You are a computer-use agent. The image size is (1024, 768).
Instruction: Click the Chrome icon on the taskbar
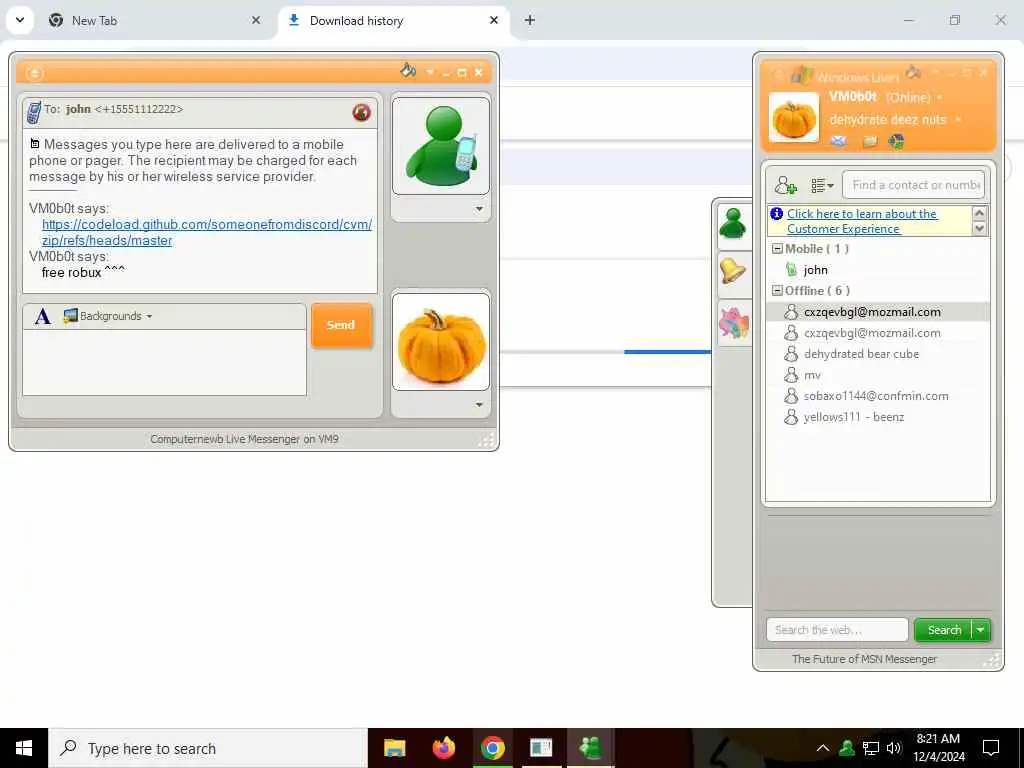[x=492, y=748]
